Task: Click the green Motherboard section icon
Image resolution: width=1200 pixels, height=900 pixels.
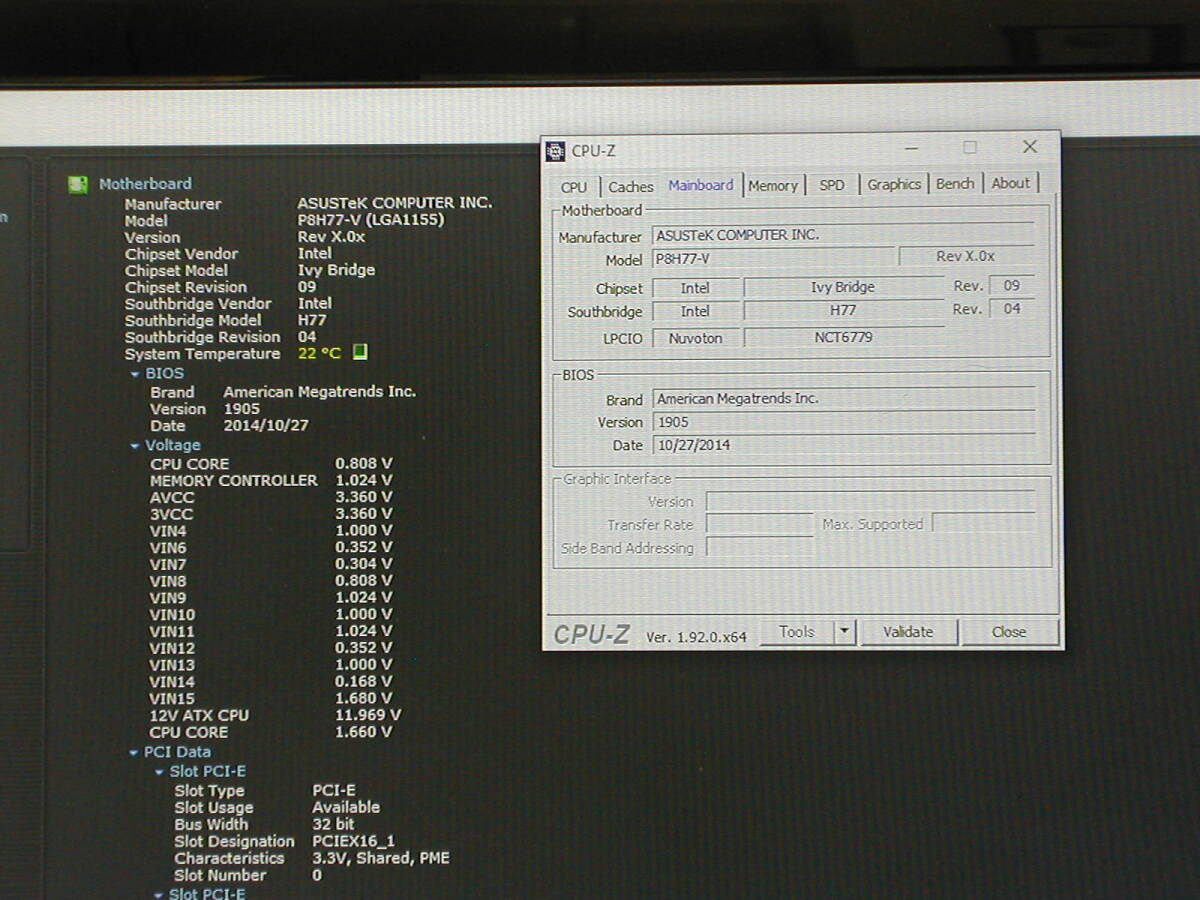Action: (x=77, y=184)
